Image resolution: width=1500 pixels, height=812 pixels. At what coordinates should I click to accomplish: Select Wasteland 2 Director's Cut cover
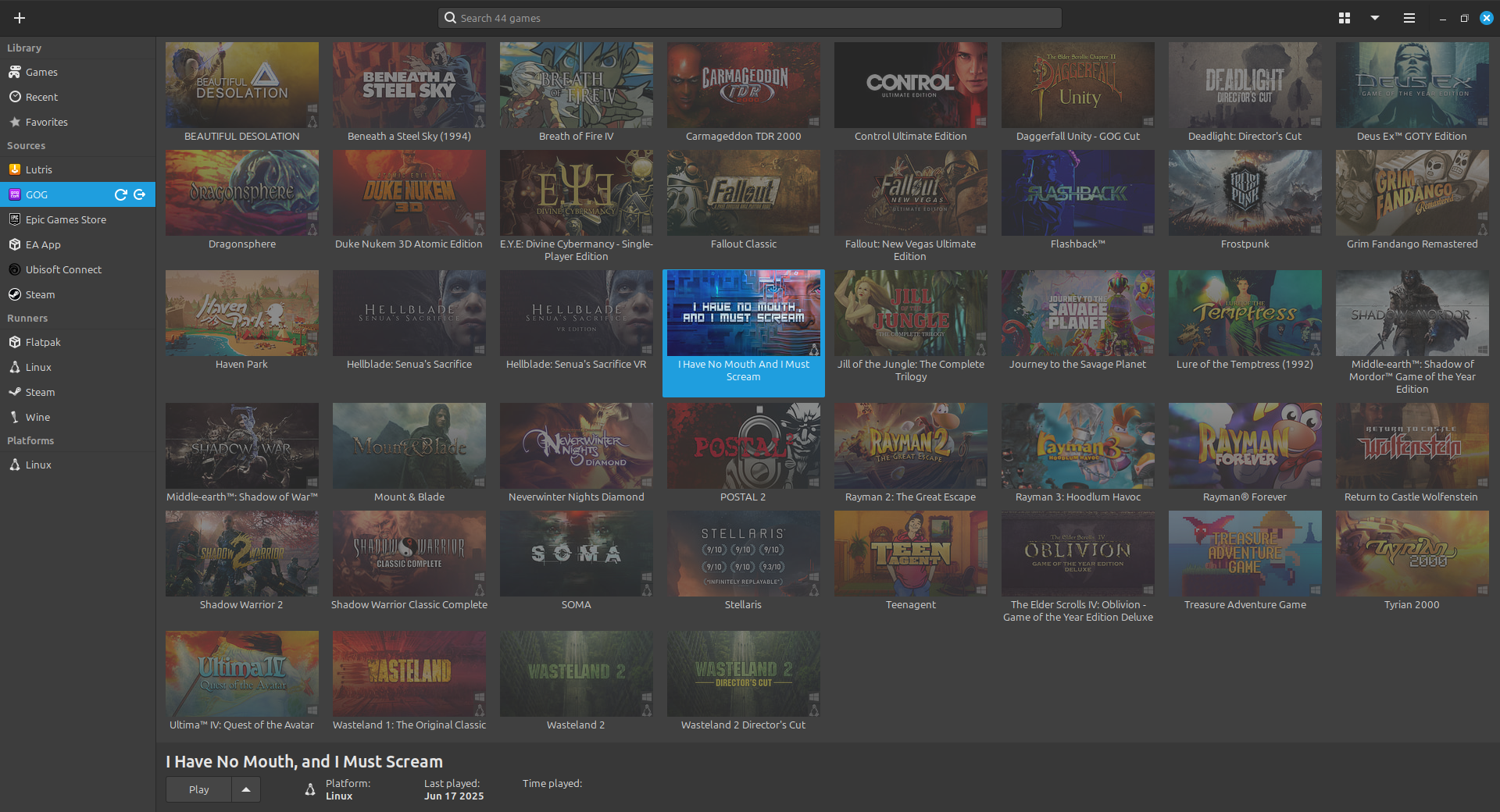click(x=744, y=674)
